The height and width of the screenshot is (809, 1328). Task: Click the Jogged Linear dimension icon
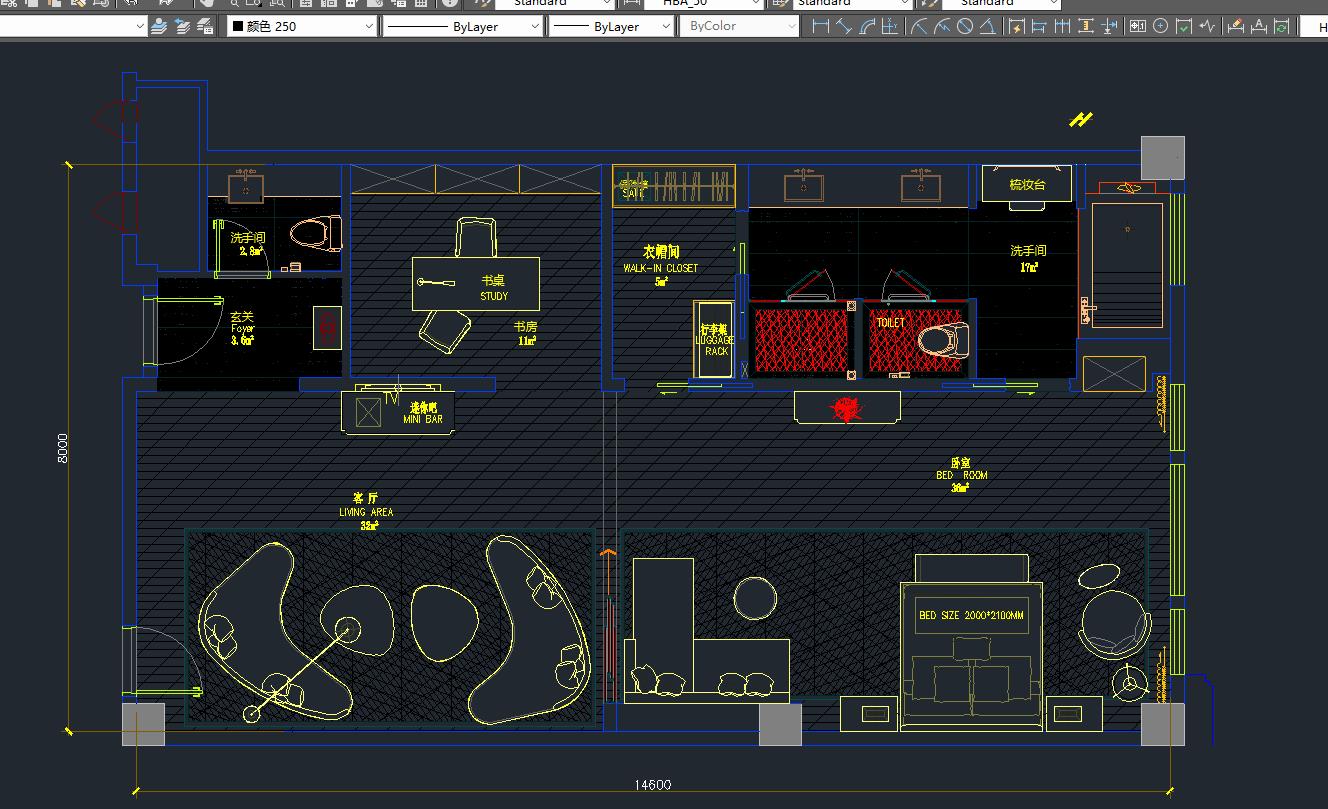1207,27
